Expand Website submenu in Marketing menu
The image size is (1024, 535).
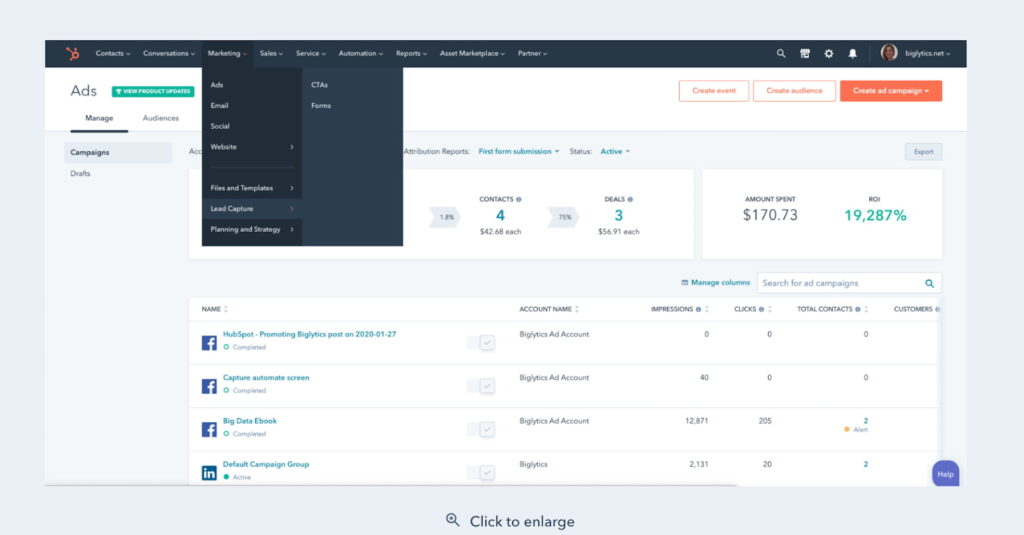tap(251, 147)
